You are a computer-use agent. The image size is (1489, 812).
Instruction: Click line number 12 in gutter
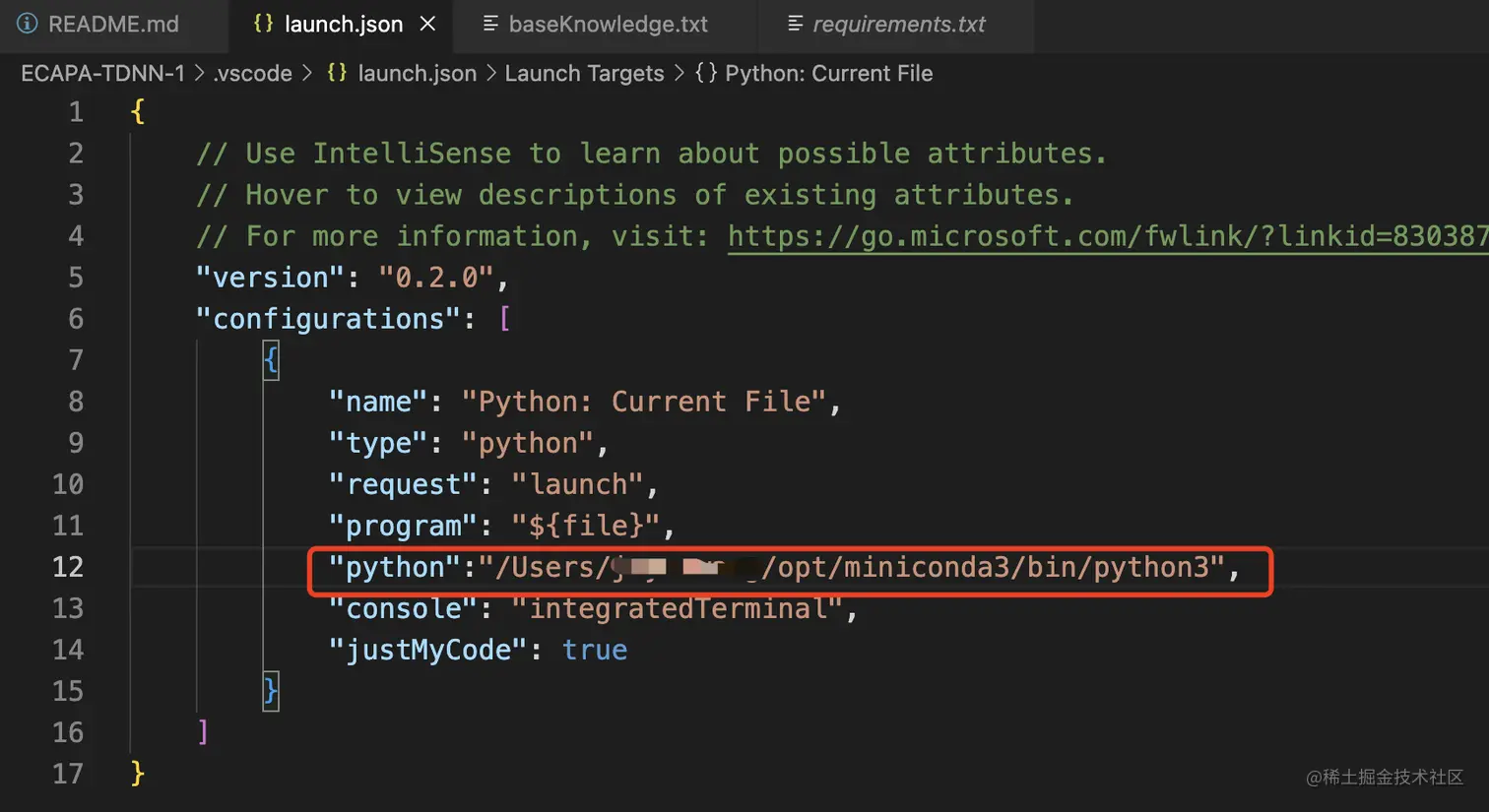68,567
